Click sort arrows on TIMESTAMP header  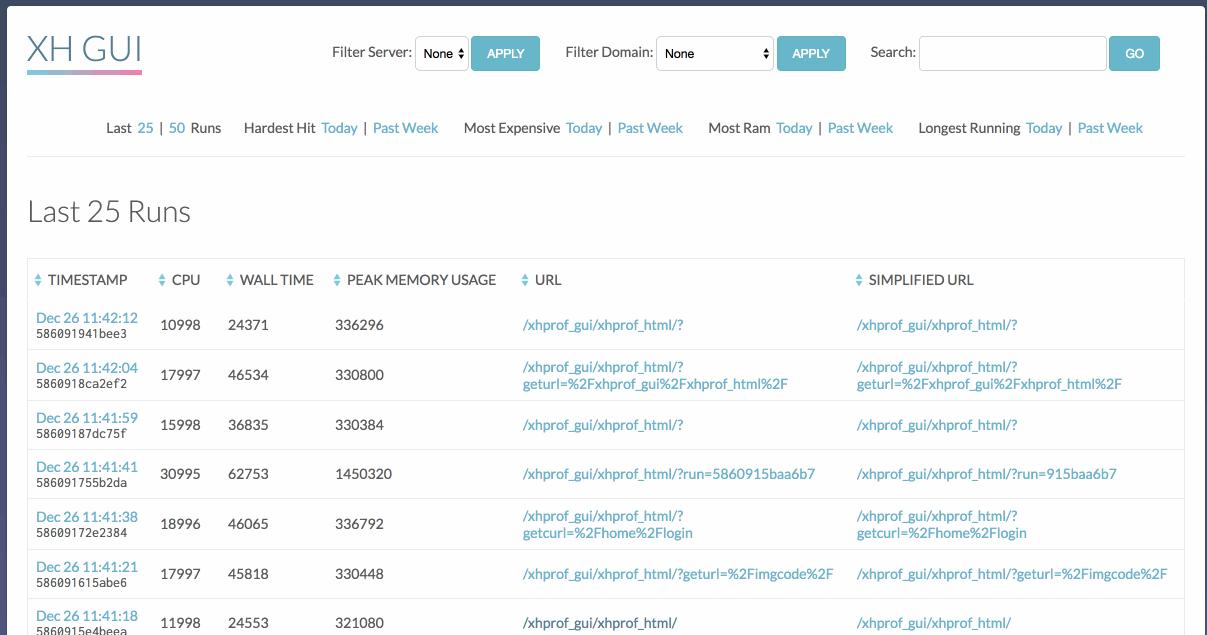click(38, 280)
